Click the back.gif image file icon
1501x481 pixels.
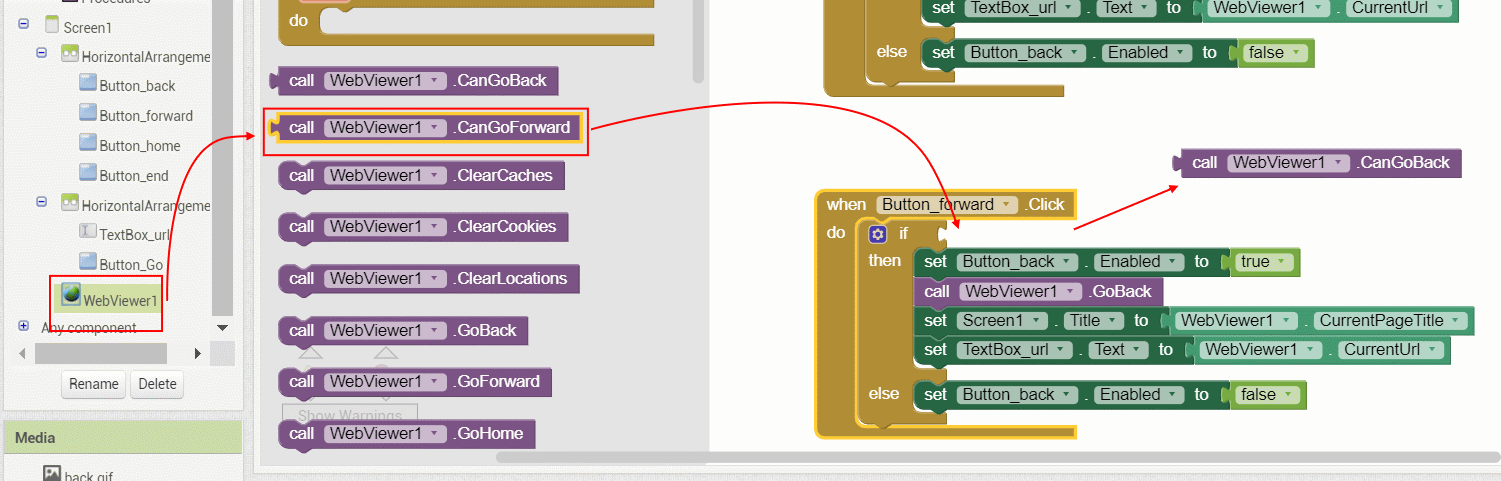click(x=52, y=474)
